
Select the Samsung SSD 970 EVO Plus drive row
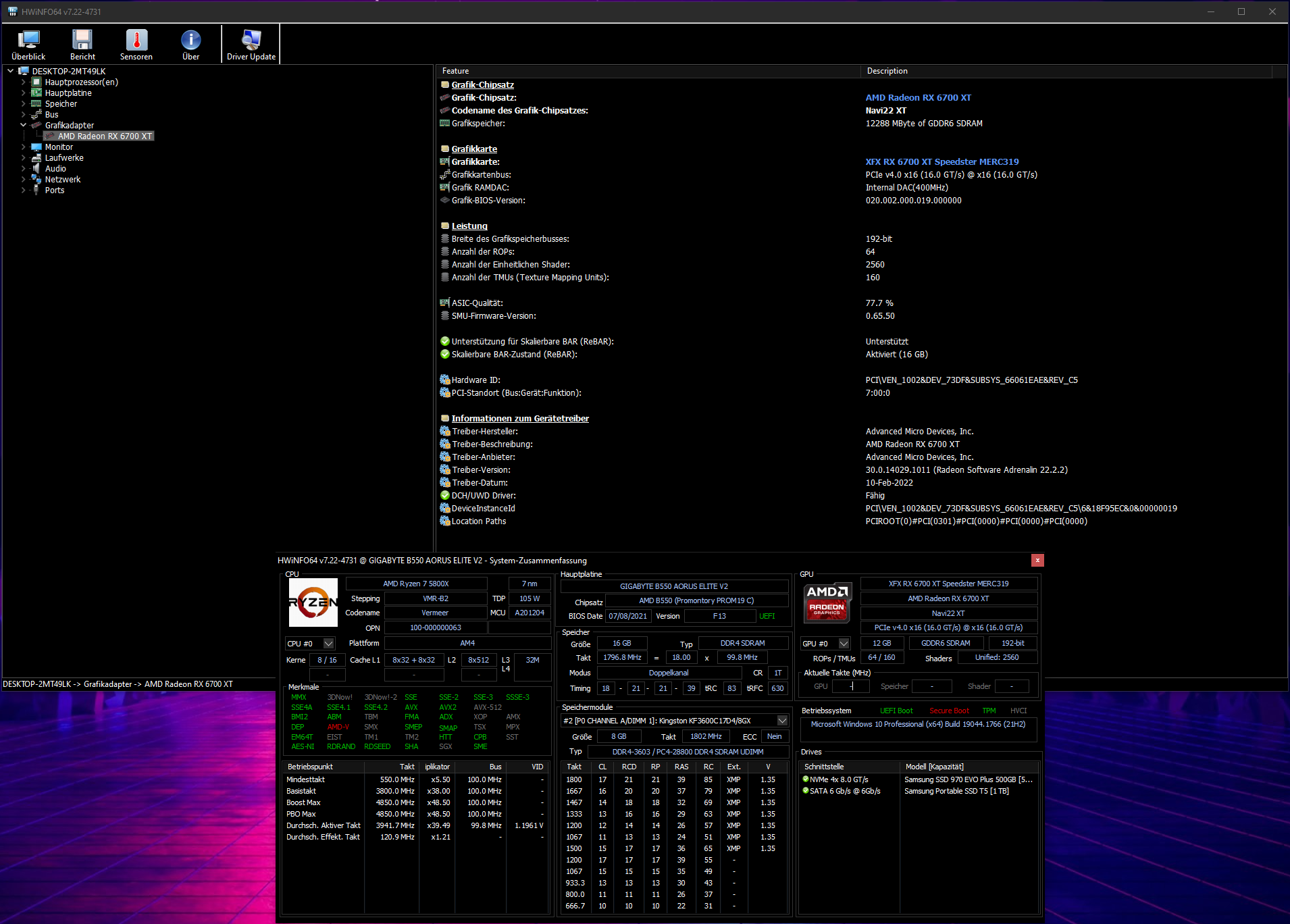pyautogui.click(x=919, y=779)
